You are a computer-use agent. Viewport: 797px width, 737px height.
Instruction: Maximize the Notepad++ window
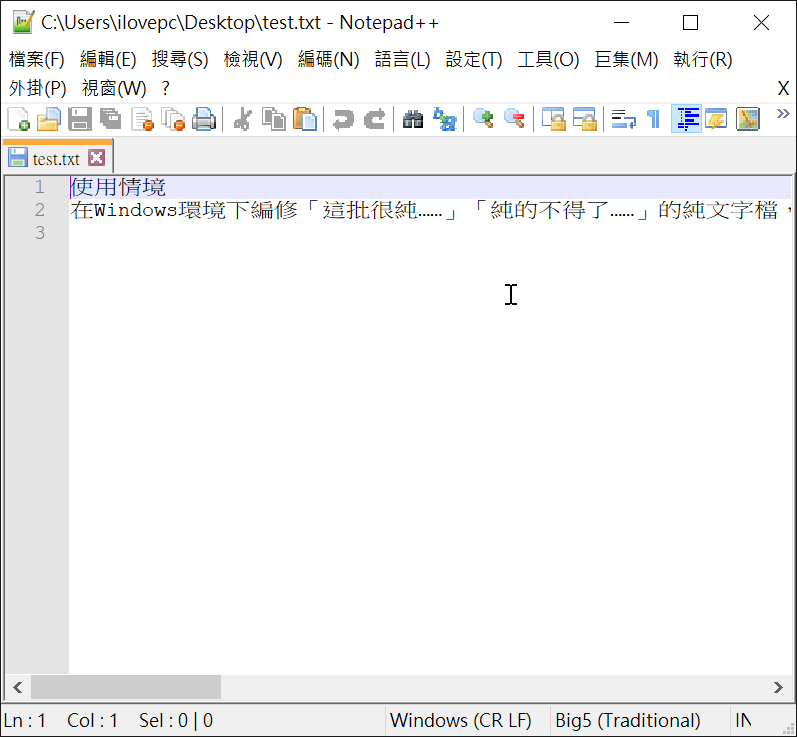[x=690, y=23]
